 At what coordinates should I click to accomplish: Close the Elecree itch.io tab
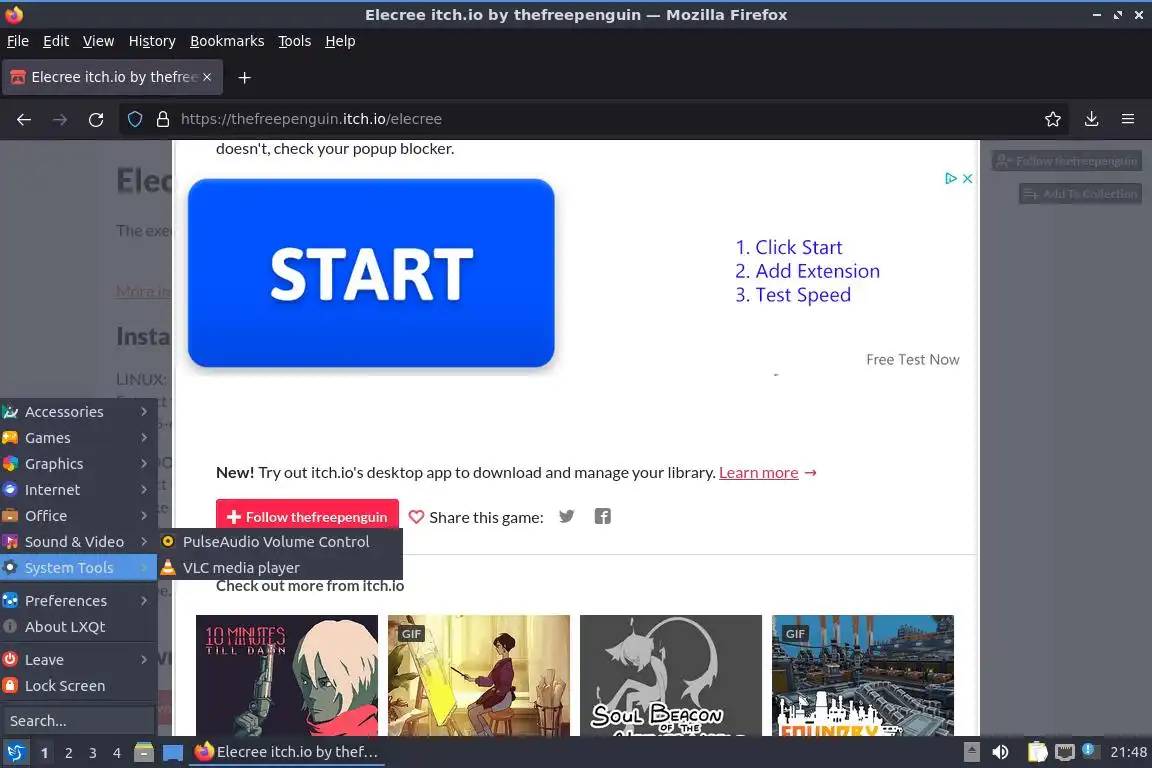(x=207, y=77)
